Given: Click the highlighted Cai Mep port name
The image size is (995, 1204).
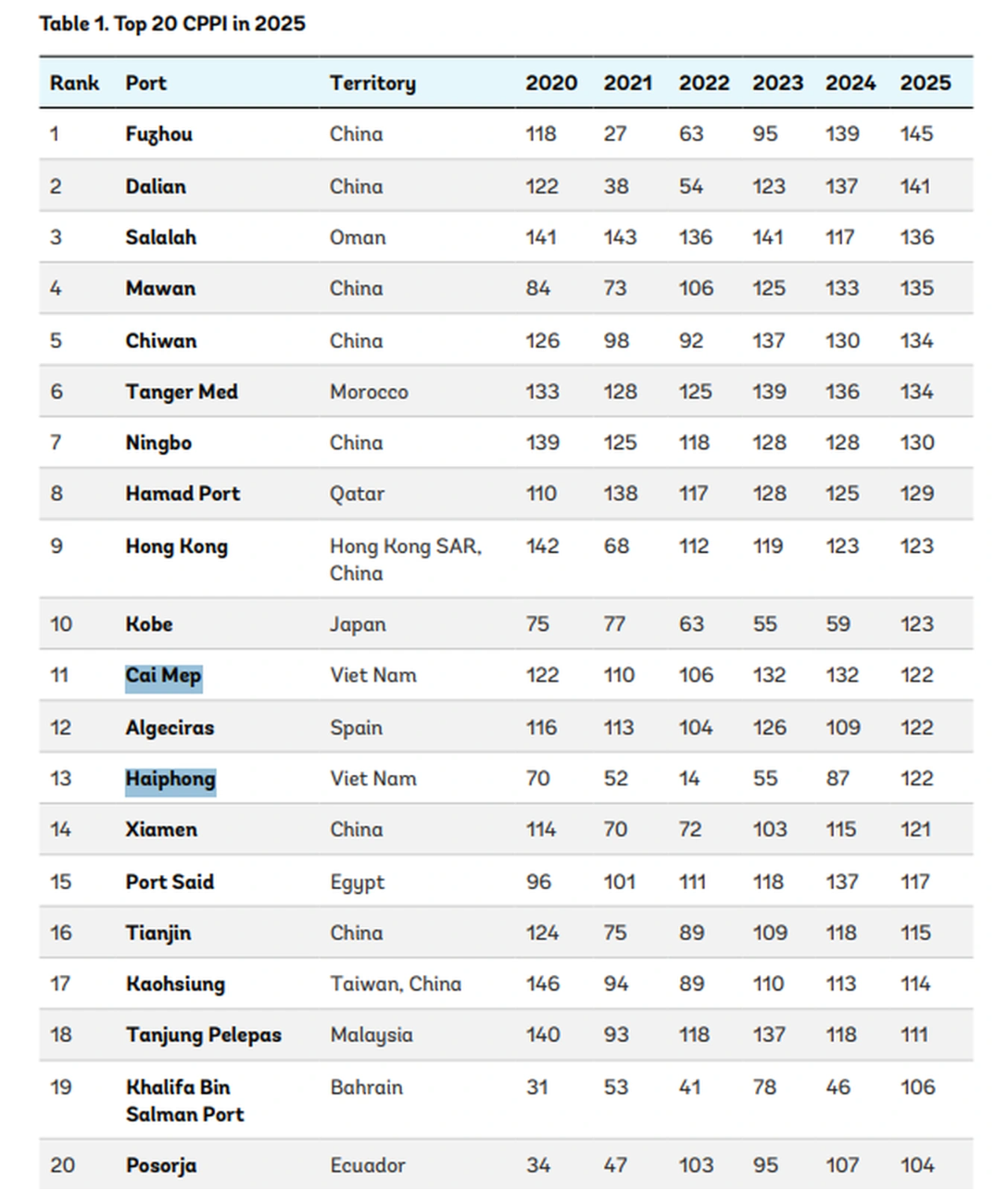Looking at the screenshot, I should coord(163,676).
